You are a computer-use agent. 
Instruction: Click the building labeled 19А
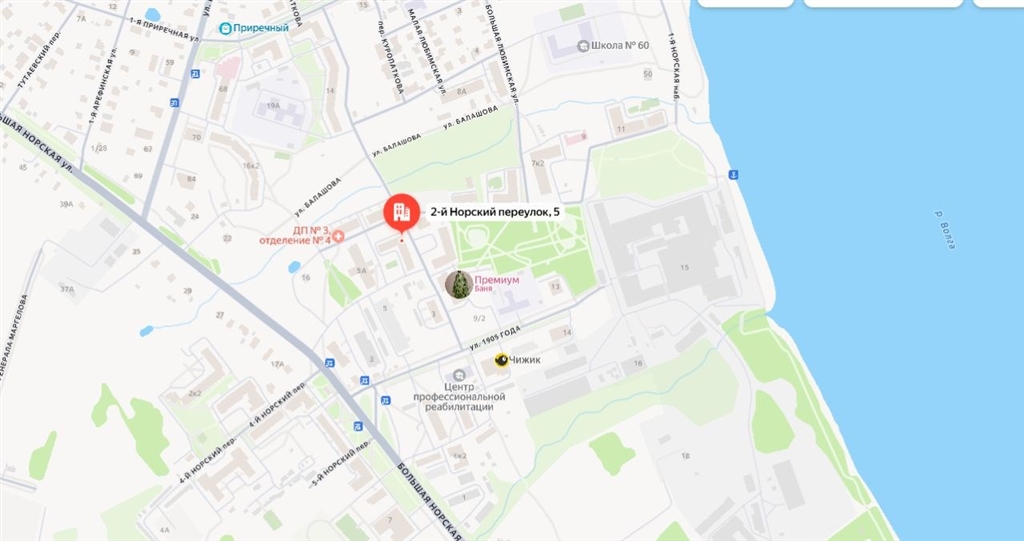pyautogui.click(x=279, y=109)
